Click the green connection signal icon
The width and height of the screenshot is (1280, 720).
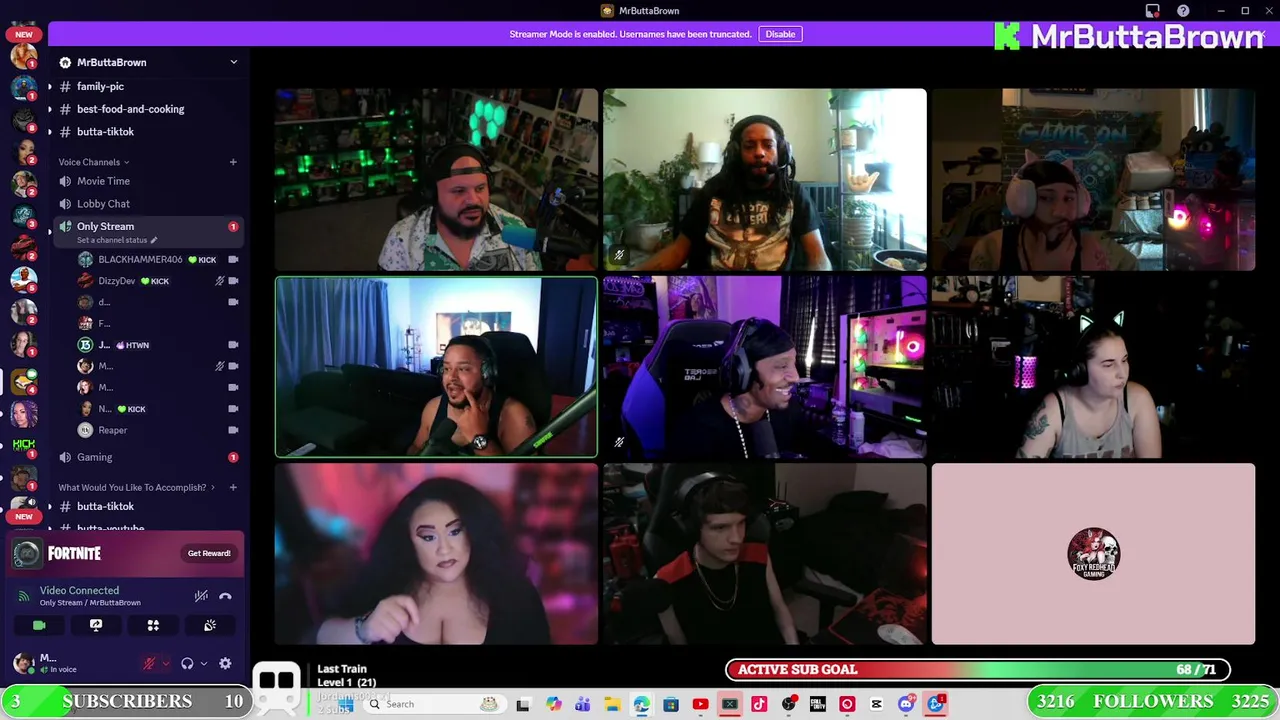pos(24,596)
